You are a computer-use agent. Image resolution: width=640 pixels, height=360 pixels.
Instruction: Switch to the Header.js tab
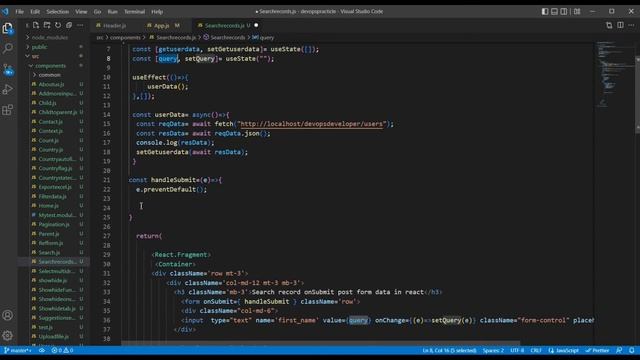[115, 25]
